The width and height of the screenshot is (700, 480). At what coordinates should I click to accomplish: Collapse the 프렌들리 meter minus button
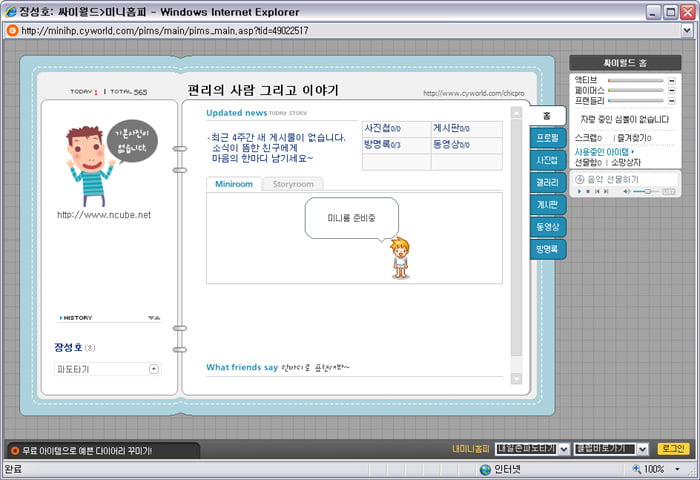671,101
